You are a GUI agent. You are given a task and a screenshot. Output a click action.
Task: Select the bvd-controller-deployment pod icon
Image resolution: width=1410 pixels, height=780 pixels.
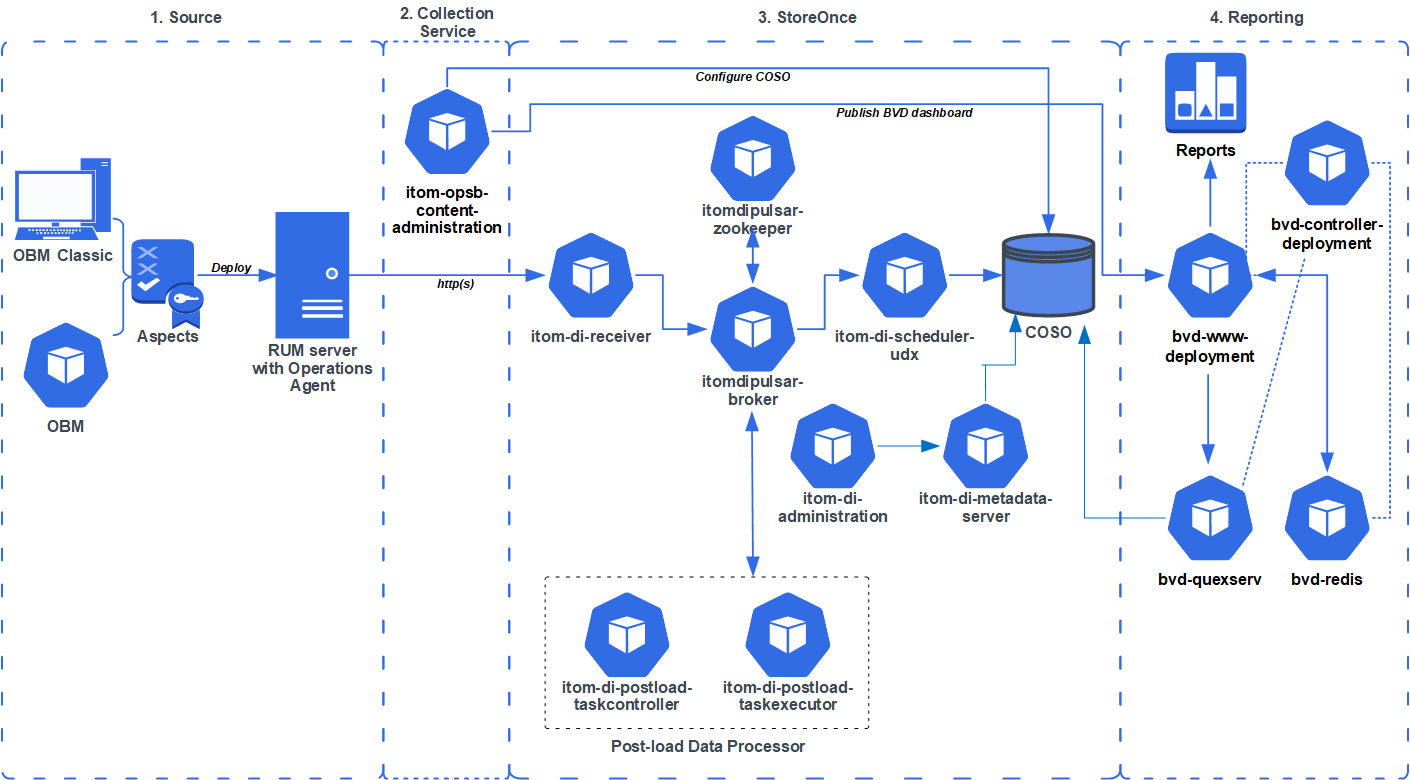[x=1326, y=163]
